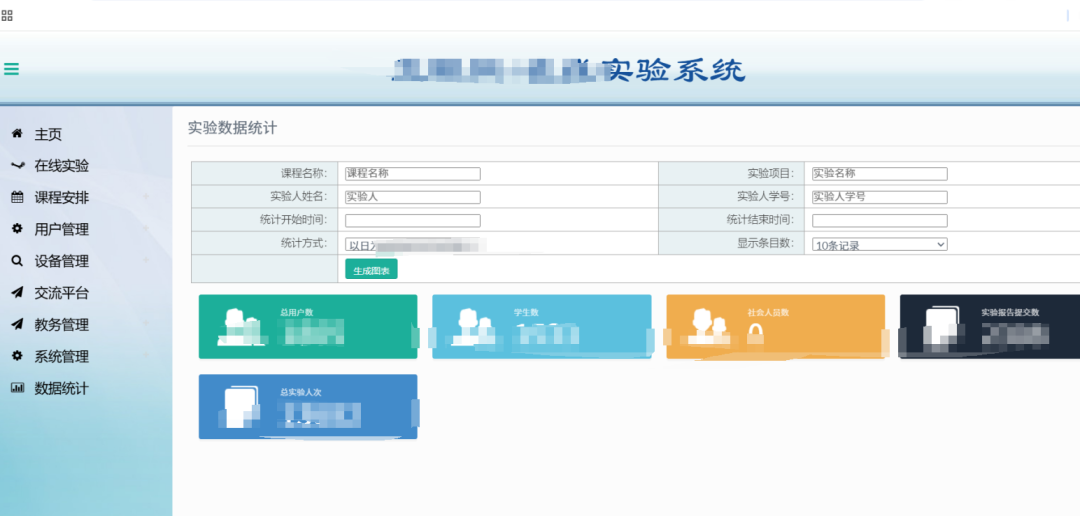
Task: Click the paper plane icon beside 交流平台
Action: pyautogui.click(x=17, y=293)
